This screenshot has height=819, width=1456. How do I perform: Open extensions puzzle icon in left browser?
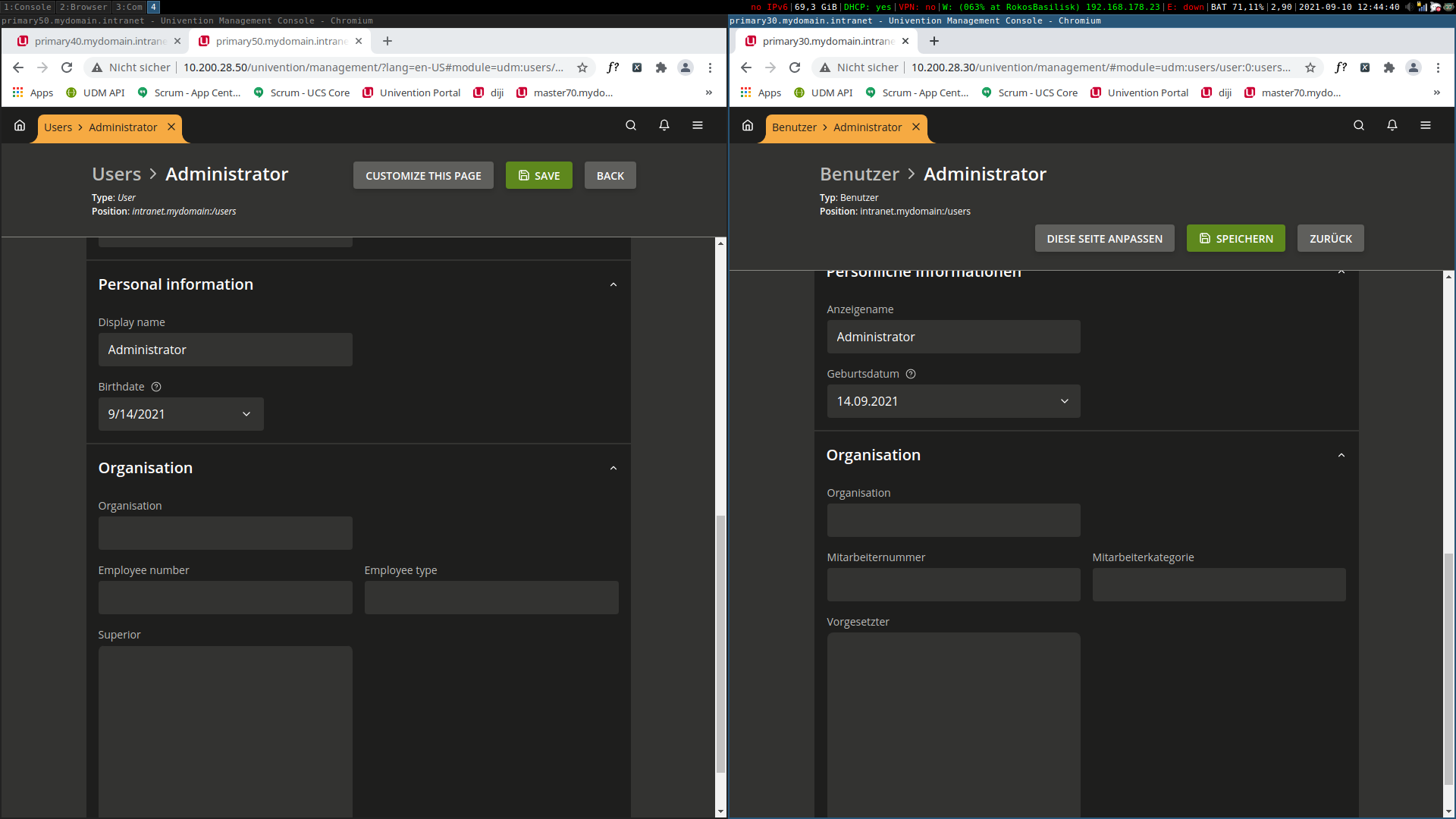tap(661, 67)
